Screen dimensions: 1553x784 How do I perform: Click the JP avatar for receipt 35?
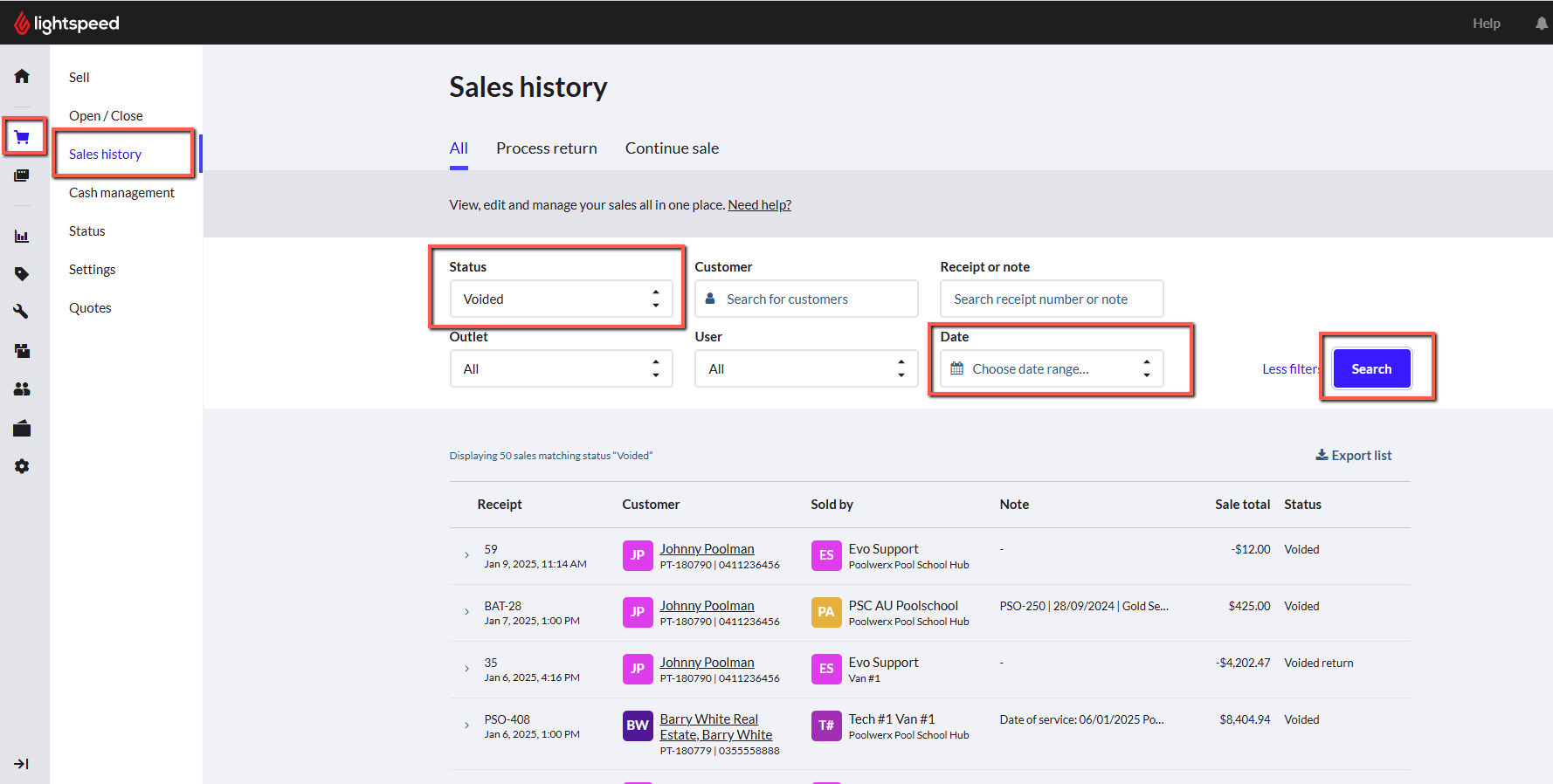tap(638, 669)
